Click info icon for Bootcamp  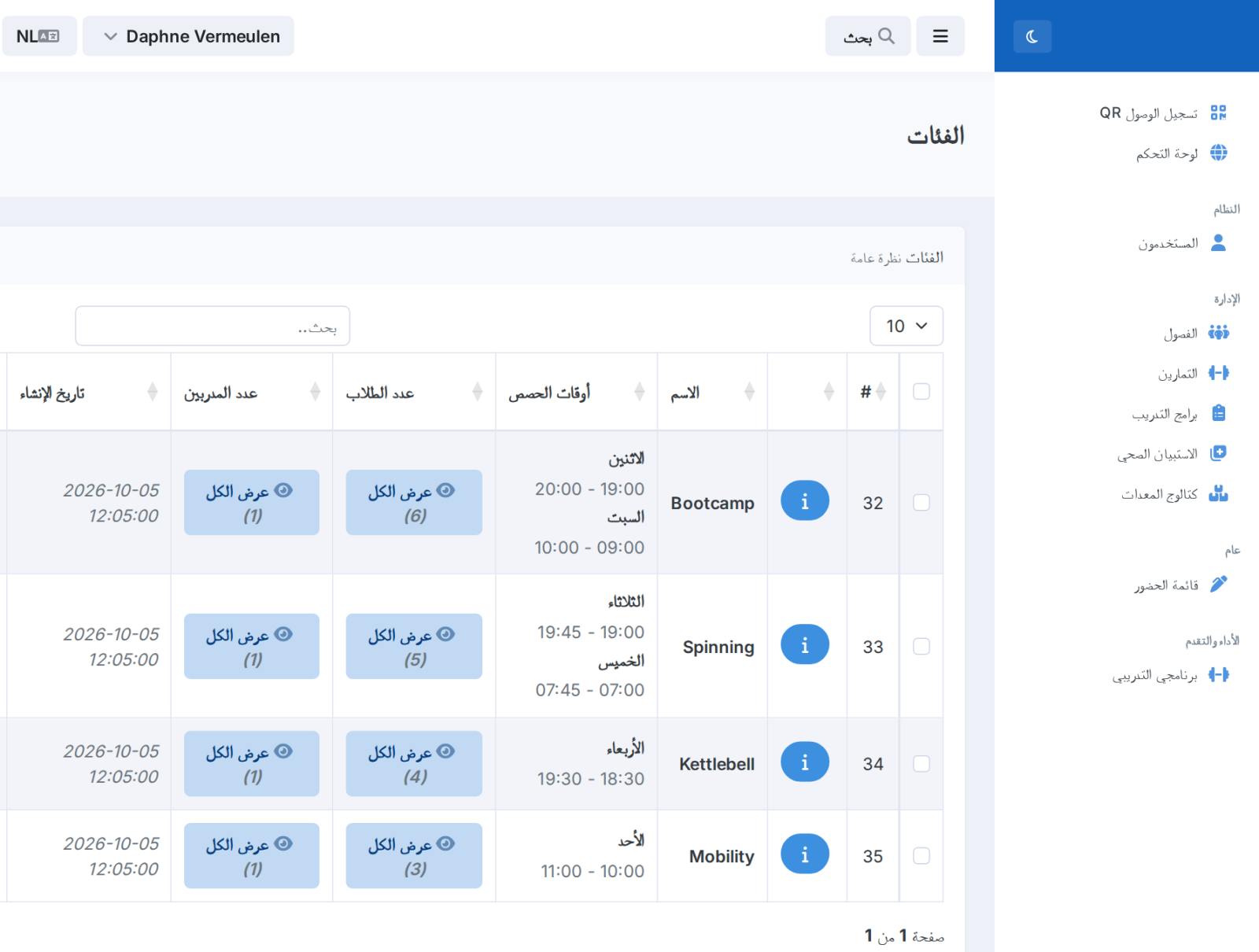[804, 500]
